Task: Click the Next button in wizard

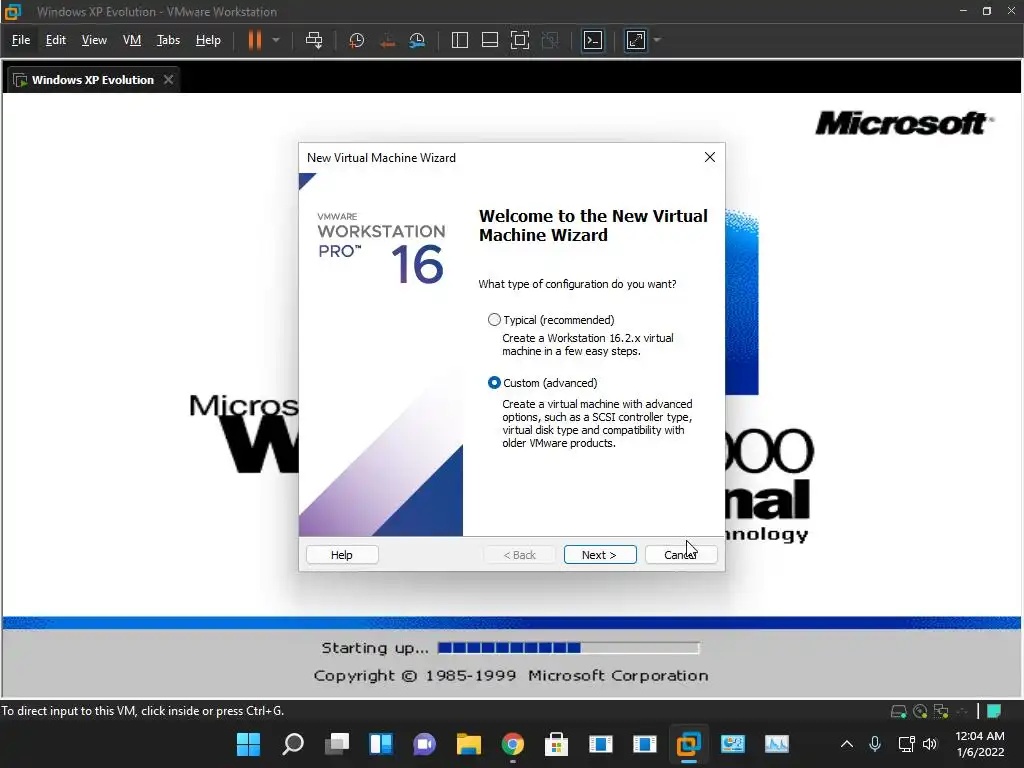Action: coord(600,555)
